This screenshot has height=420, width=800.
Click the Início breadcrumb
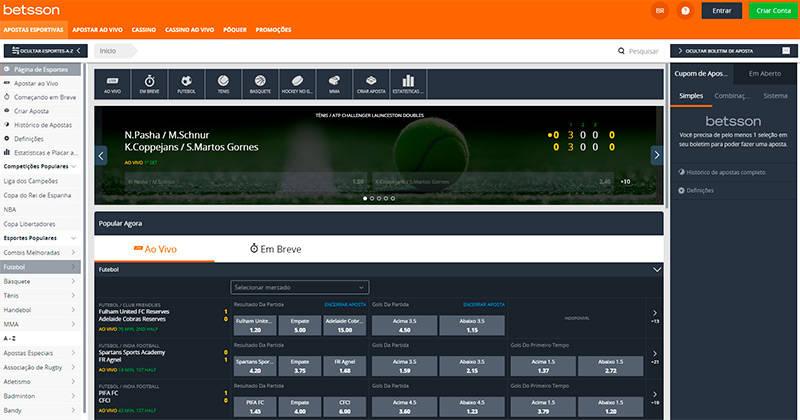(x=108, y=51)
